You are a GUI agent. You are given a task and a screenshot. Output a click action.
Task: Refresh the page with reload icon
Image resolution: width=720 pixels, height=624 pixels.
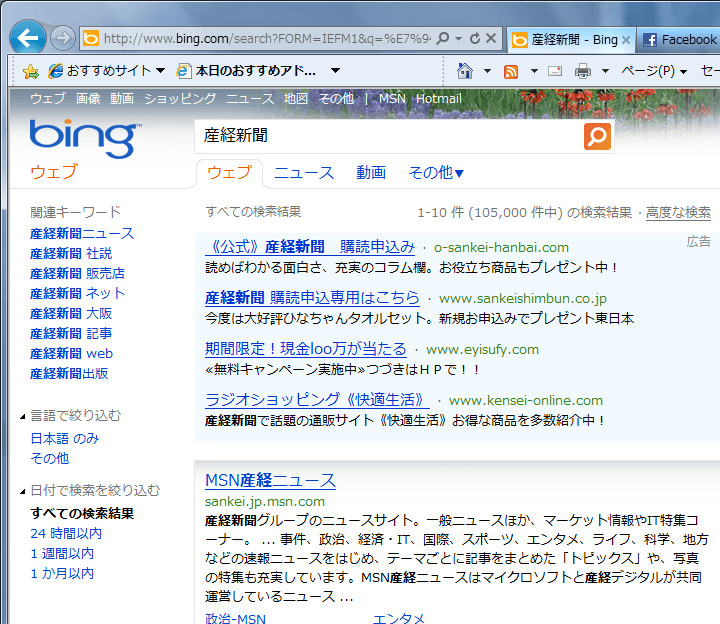pyautogui.click(x=475, y=38)
